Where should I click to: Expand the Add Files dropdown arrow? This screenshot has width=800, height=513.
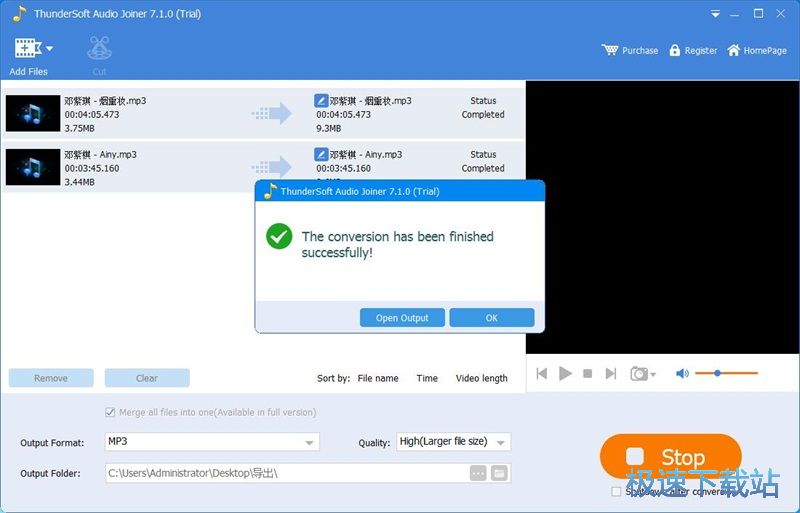coord(49,48)
